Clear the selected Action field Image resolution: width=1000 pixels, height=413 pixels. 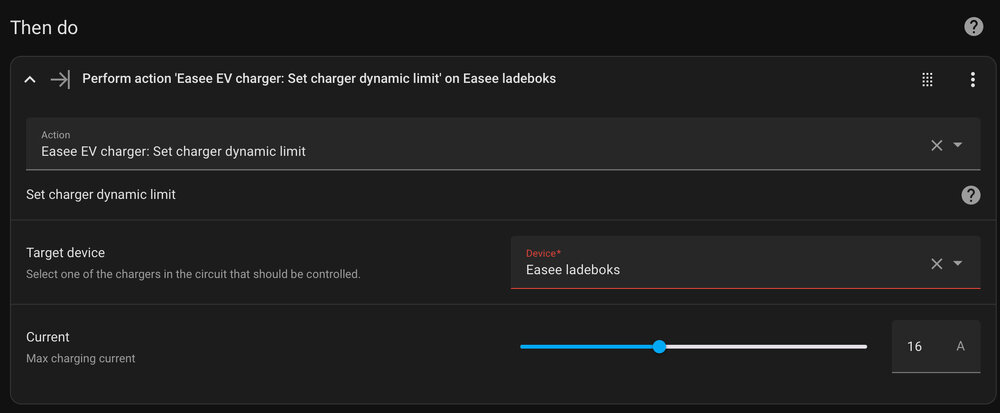[x=937, y=145]
